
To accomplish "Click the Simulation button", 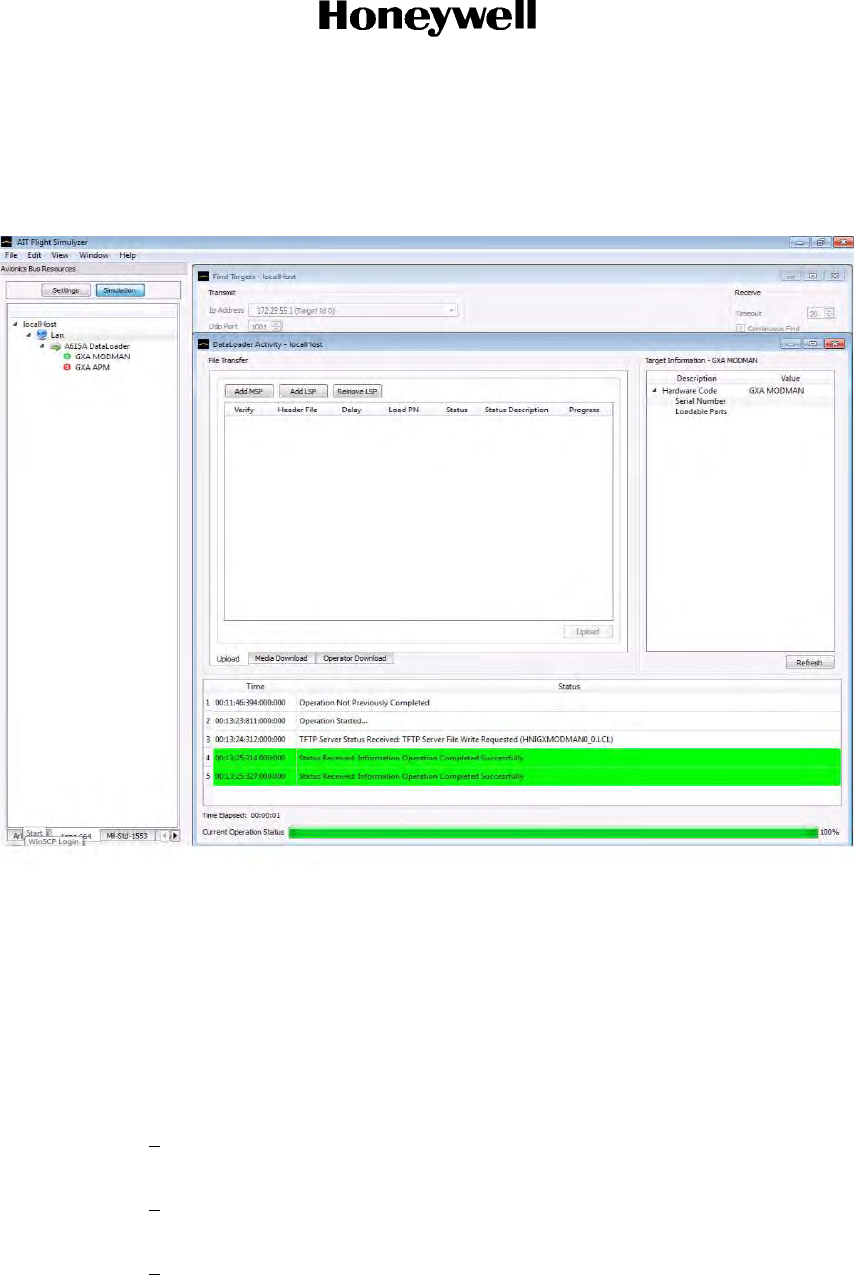I will [120, 290].
